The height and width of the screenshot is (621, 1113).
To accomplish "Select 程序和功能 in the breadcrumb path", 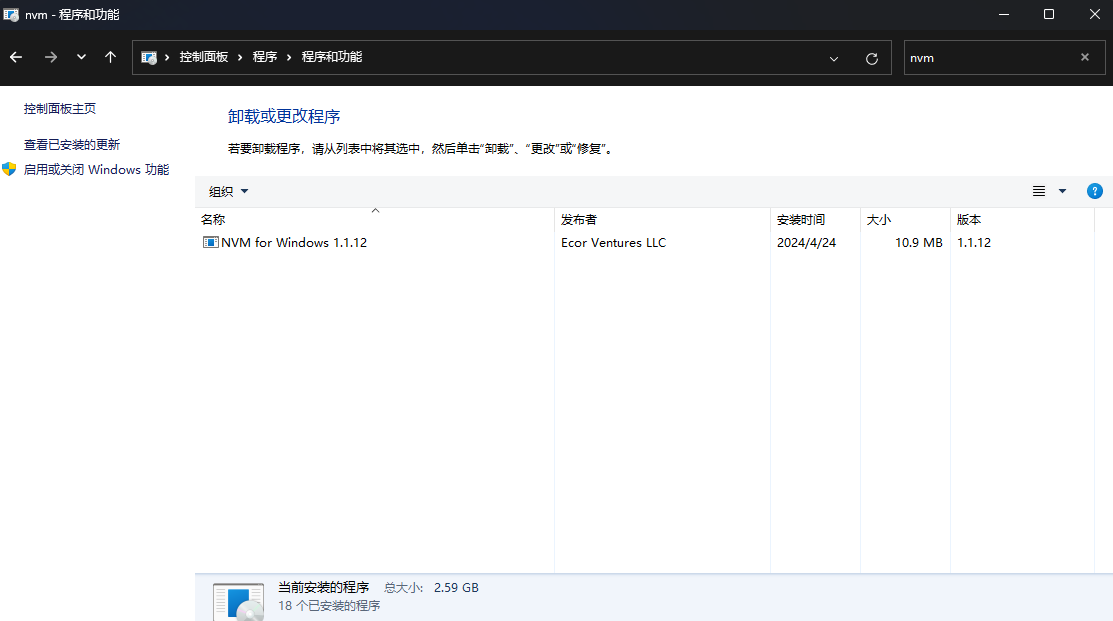I will (x=331, y=57).
